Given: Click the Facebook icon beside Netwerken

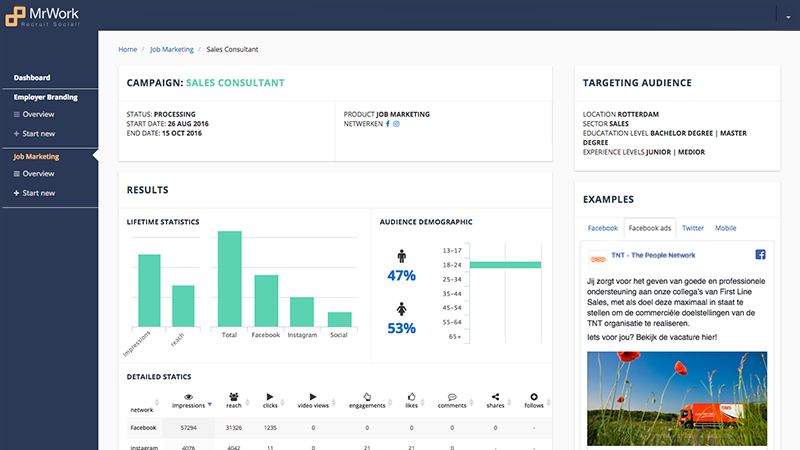Looking at the screenshot, I should [x=387, y=124].
